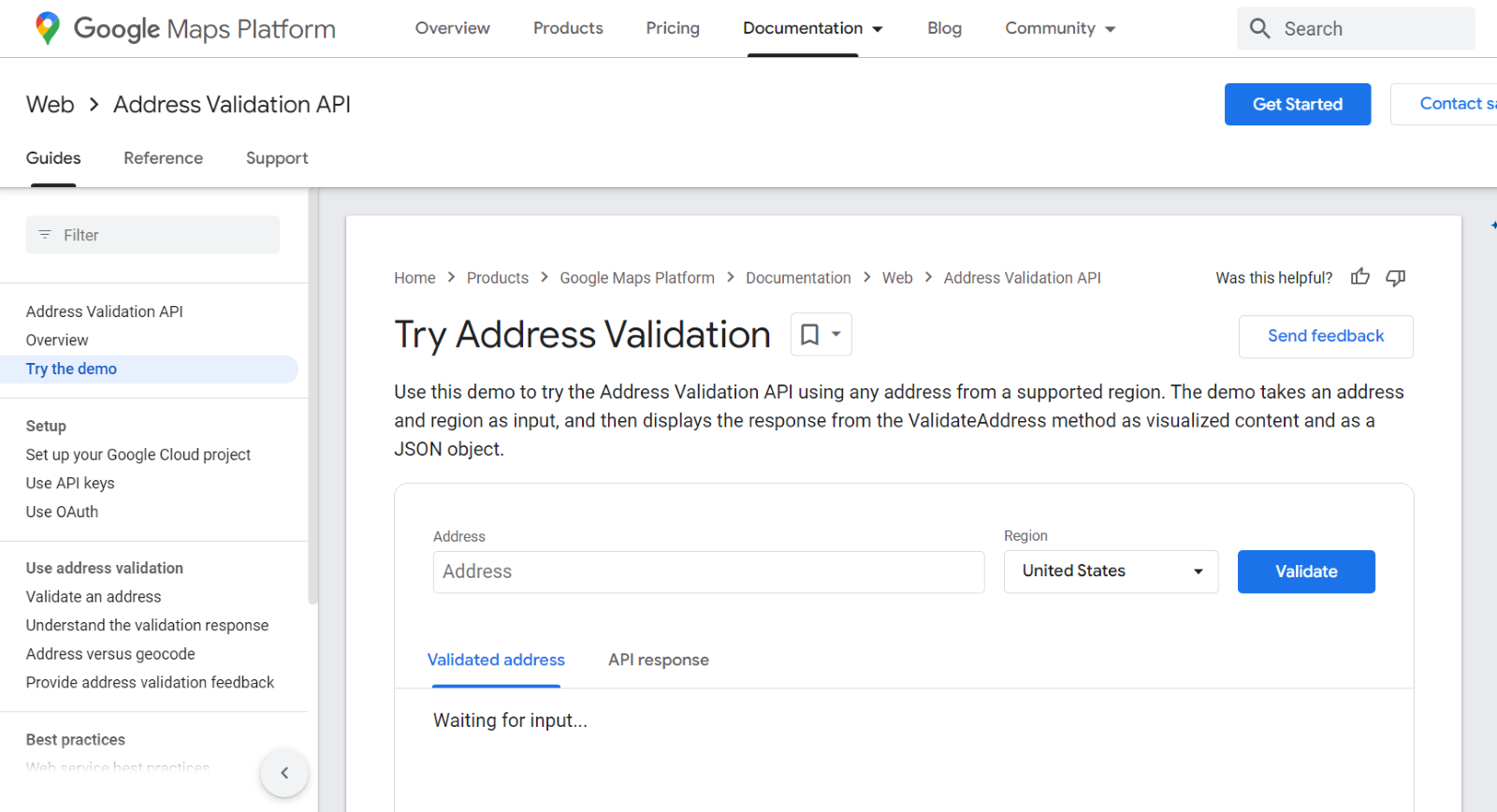The image size is (1497, 812).
Task: Click the Try Address Validation heading
Action: [582, 335]
